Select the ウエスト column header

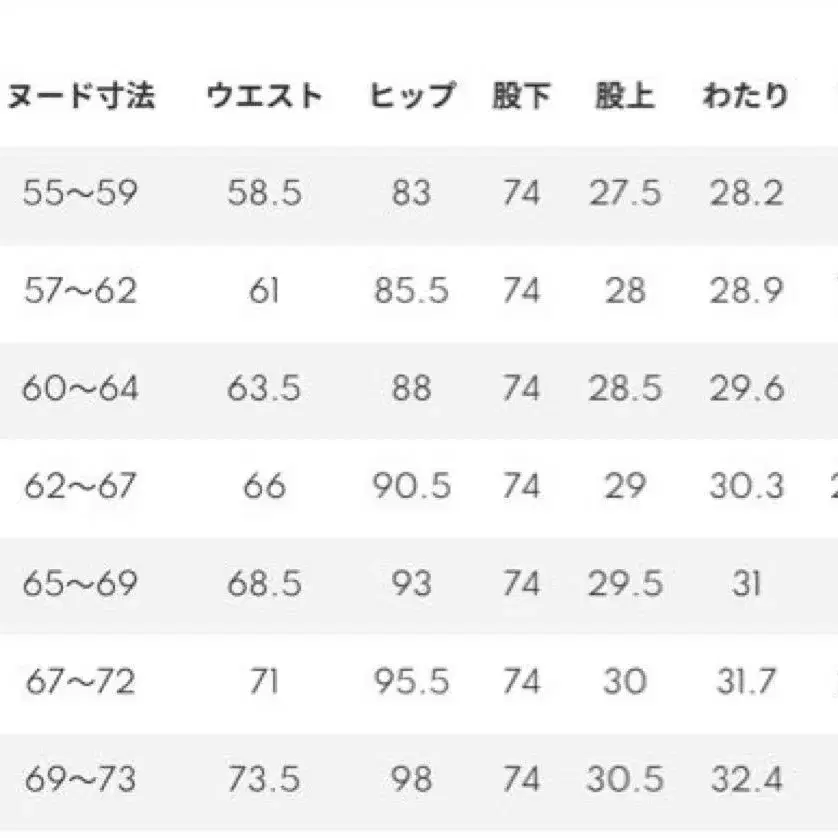(264, 97)
